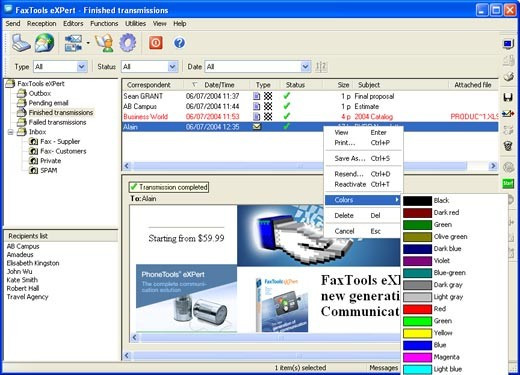Open the settings gear toolbar icon
The image size is (520, 375).
click(x=128, y=43)
